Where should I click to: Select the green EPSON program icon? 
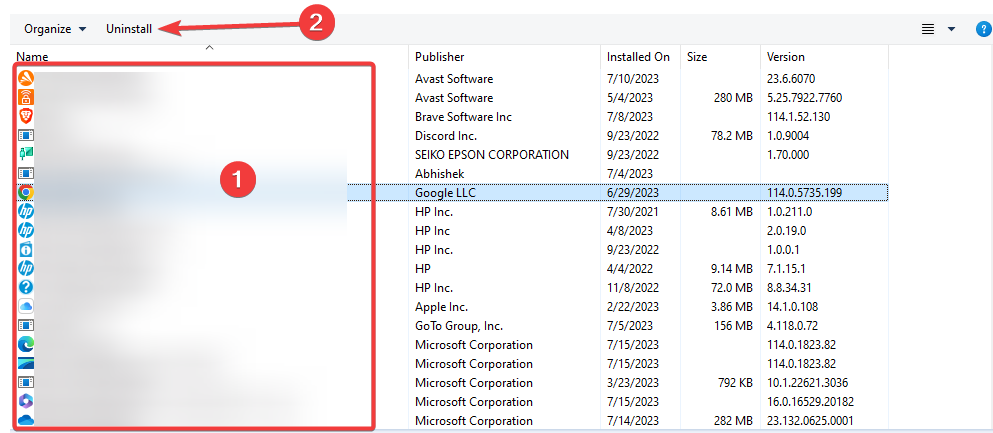point(26,154)
